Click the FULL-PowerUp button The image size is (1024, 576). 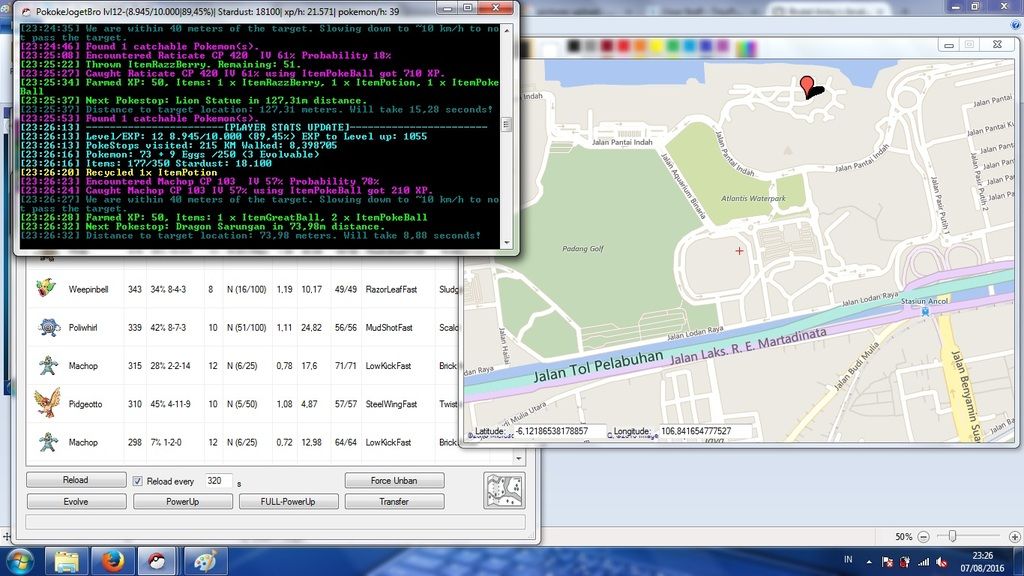click(x=288, y=502)
